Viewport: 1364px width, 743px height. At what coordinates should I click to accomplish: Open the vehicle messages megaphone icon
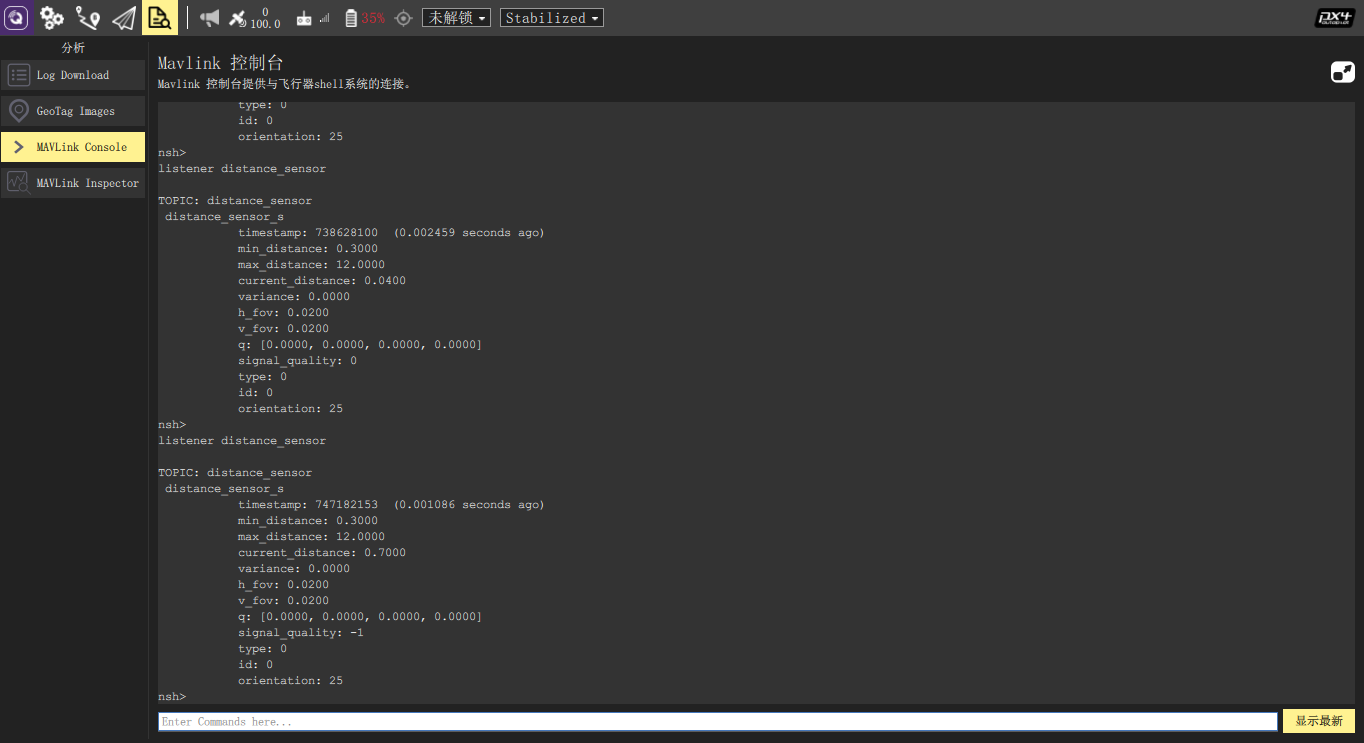208,17
